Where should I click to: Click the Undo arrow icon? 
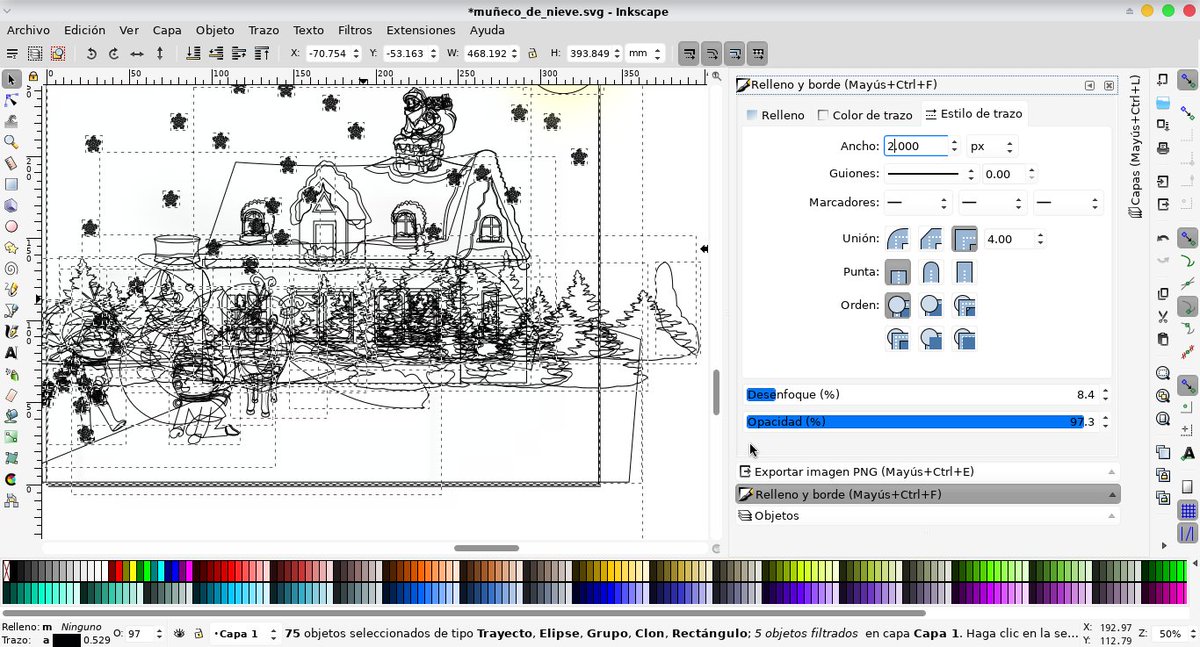pyautogui.click(x=1163, y=238)
